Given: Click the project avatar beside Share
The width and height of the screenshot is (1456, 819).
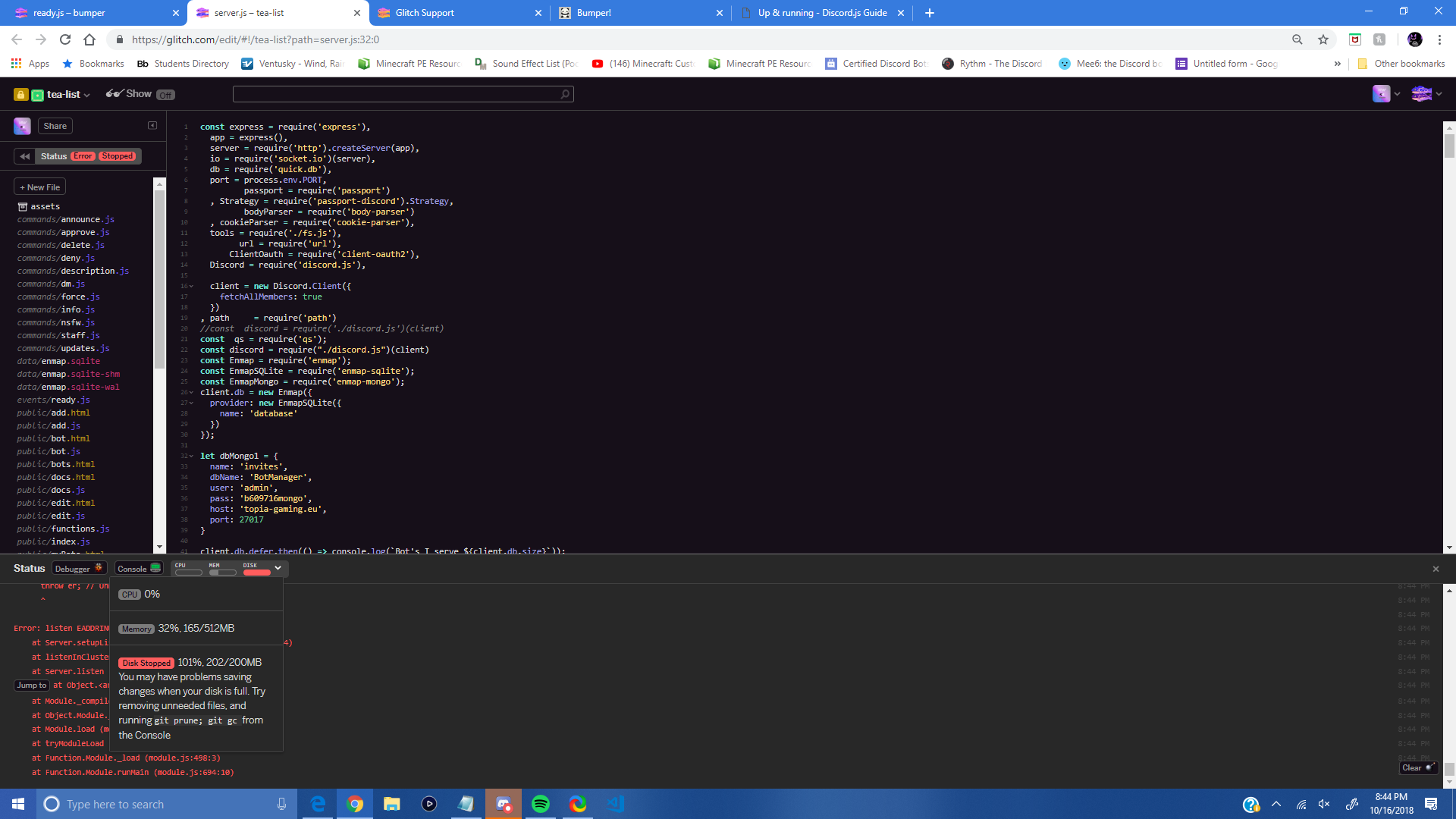Looking at the screenshot, I should [22, 126].
